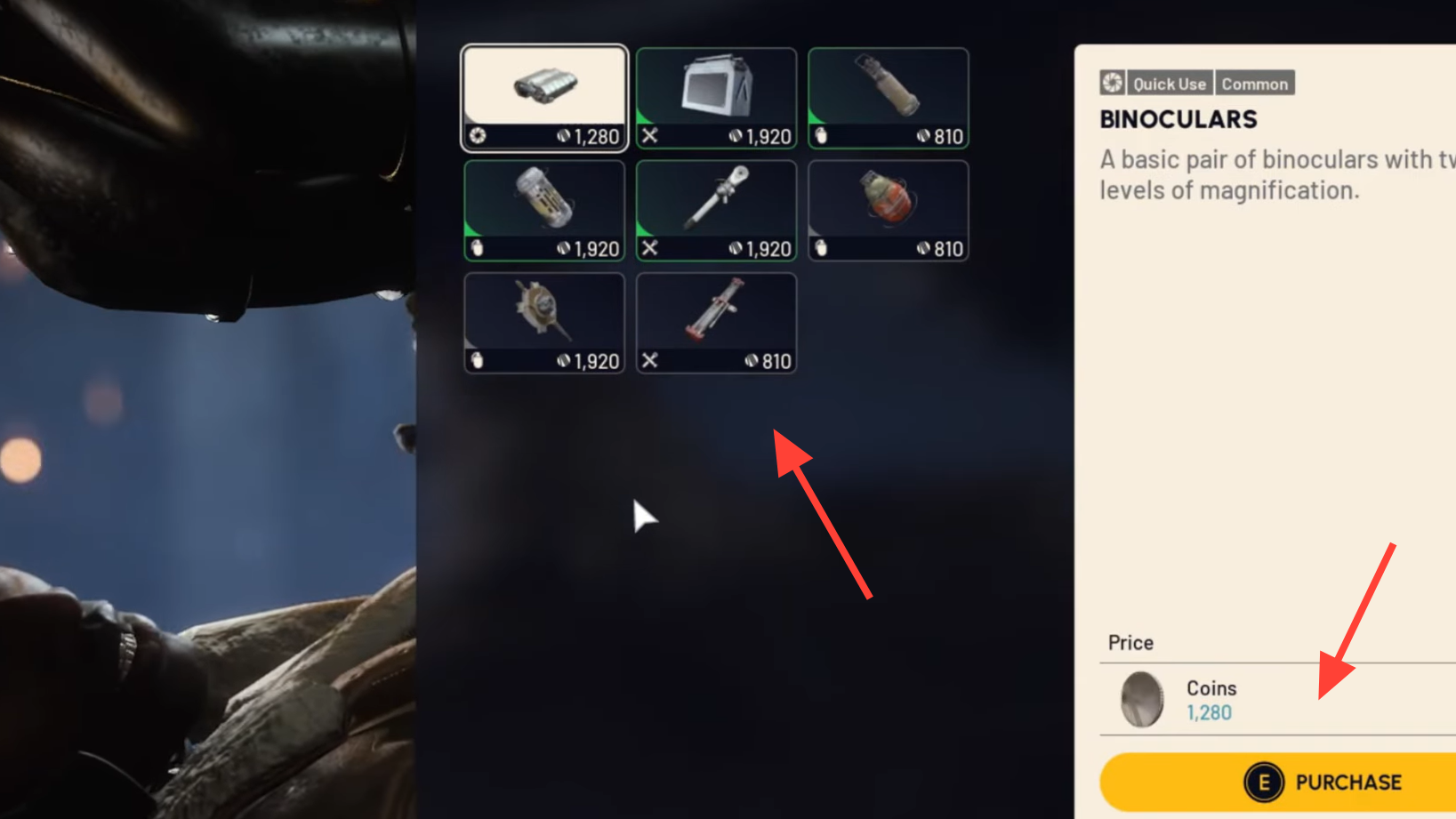Viewport: 1456px width, 819px height.
Task: Select the white hook tool for 1,920
Action: [716, 211]
